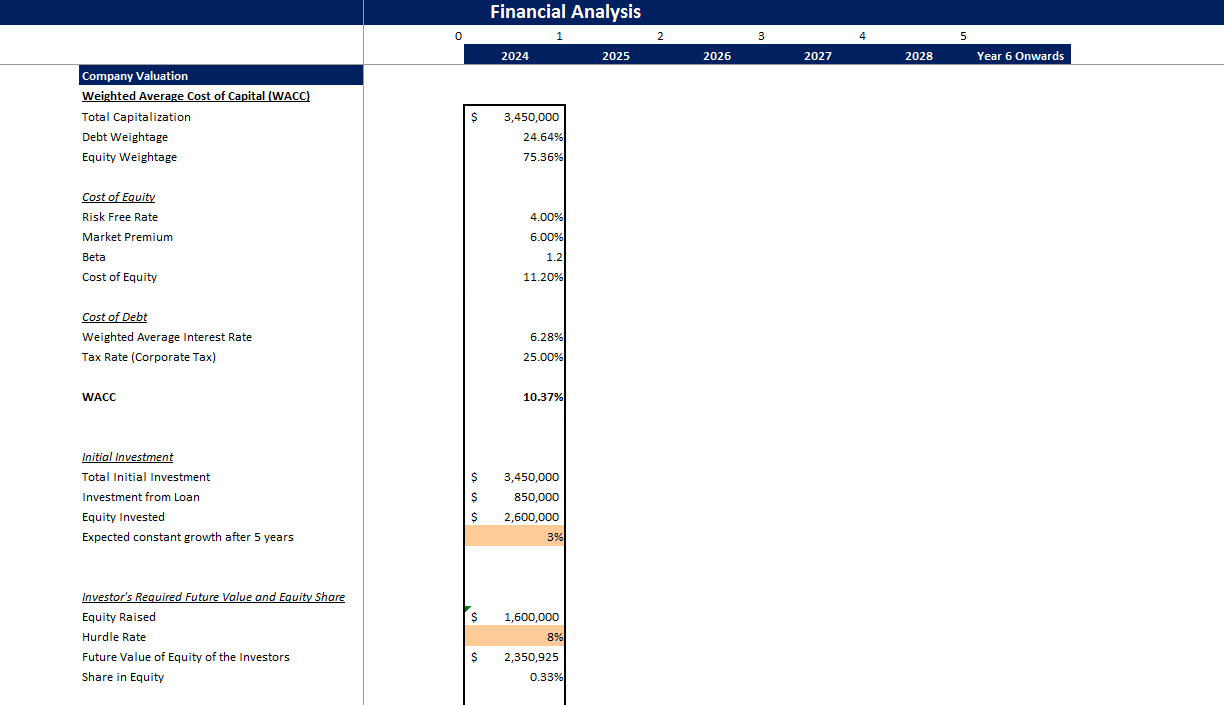Select the 2025 column header

(615, 56)
